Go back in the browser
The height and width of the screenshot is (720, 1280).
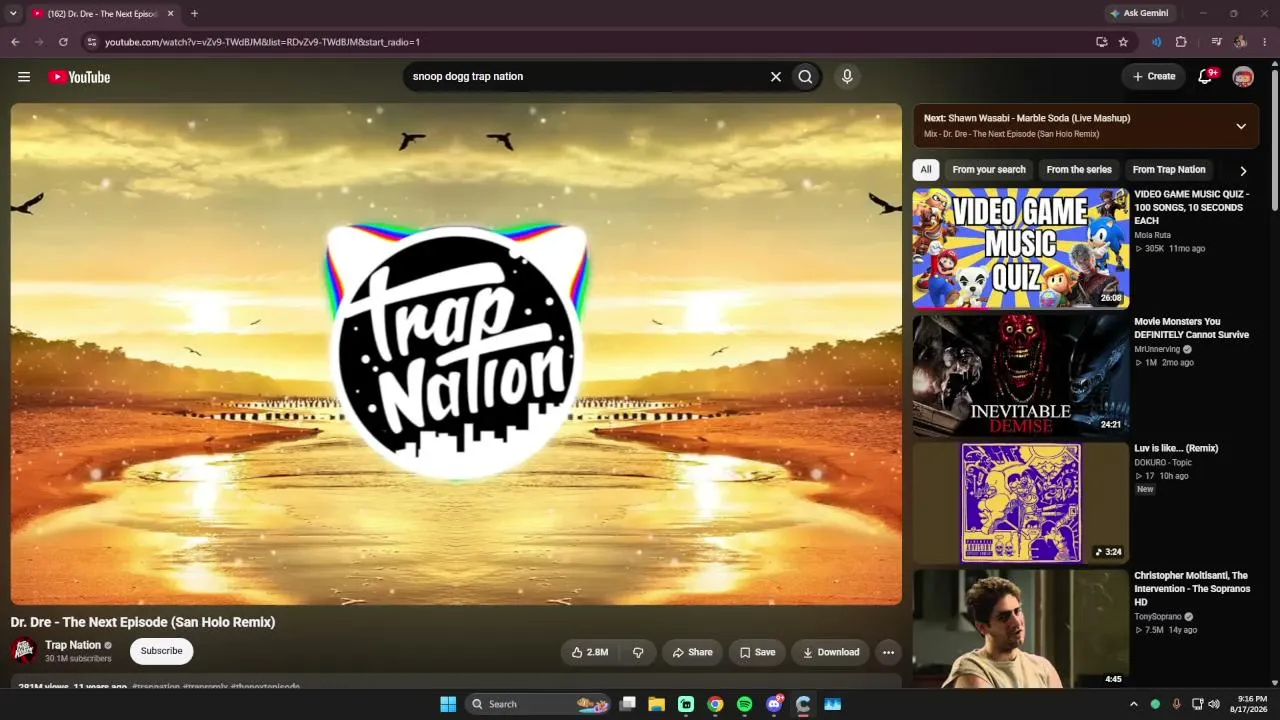click(15, 42)
